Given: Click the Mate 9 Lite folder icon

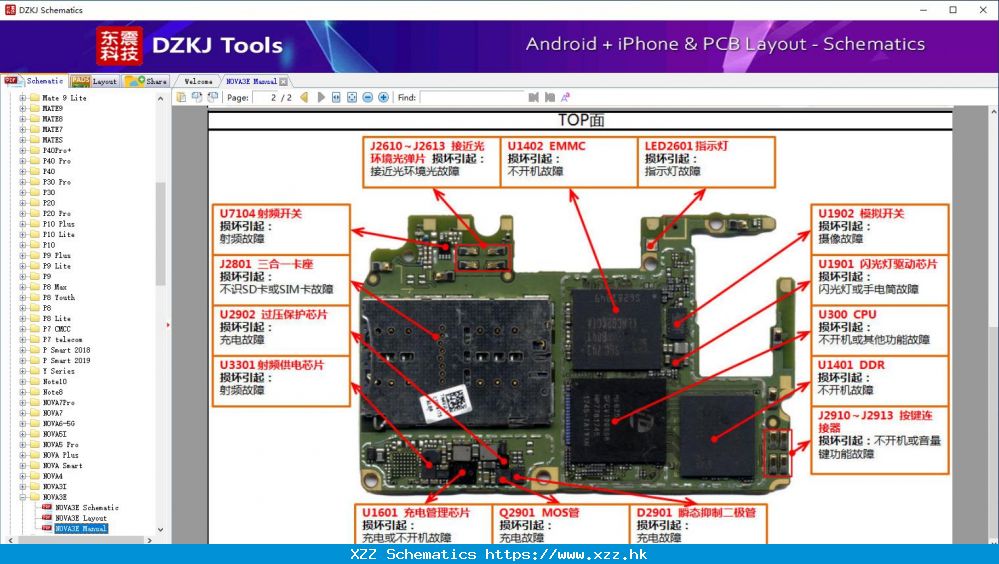Looking at the screenshot, I should click(35, 98).
